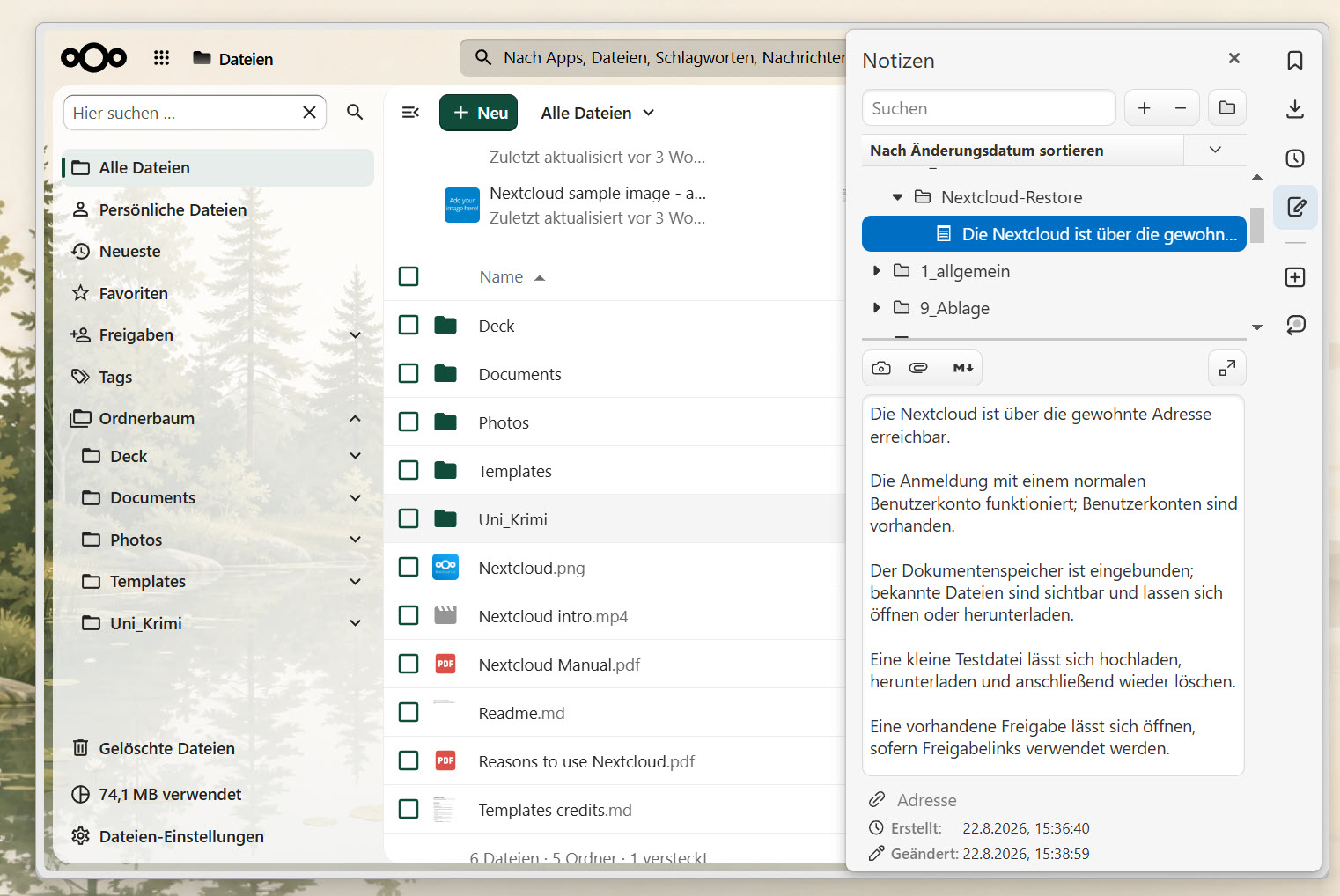Expand the Deck folder in Ordnerbaum
This screenshot has width=1340, height=896.
(356, 456)
